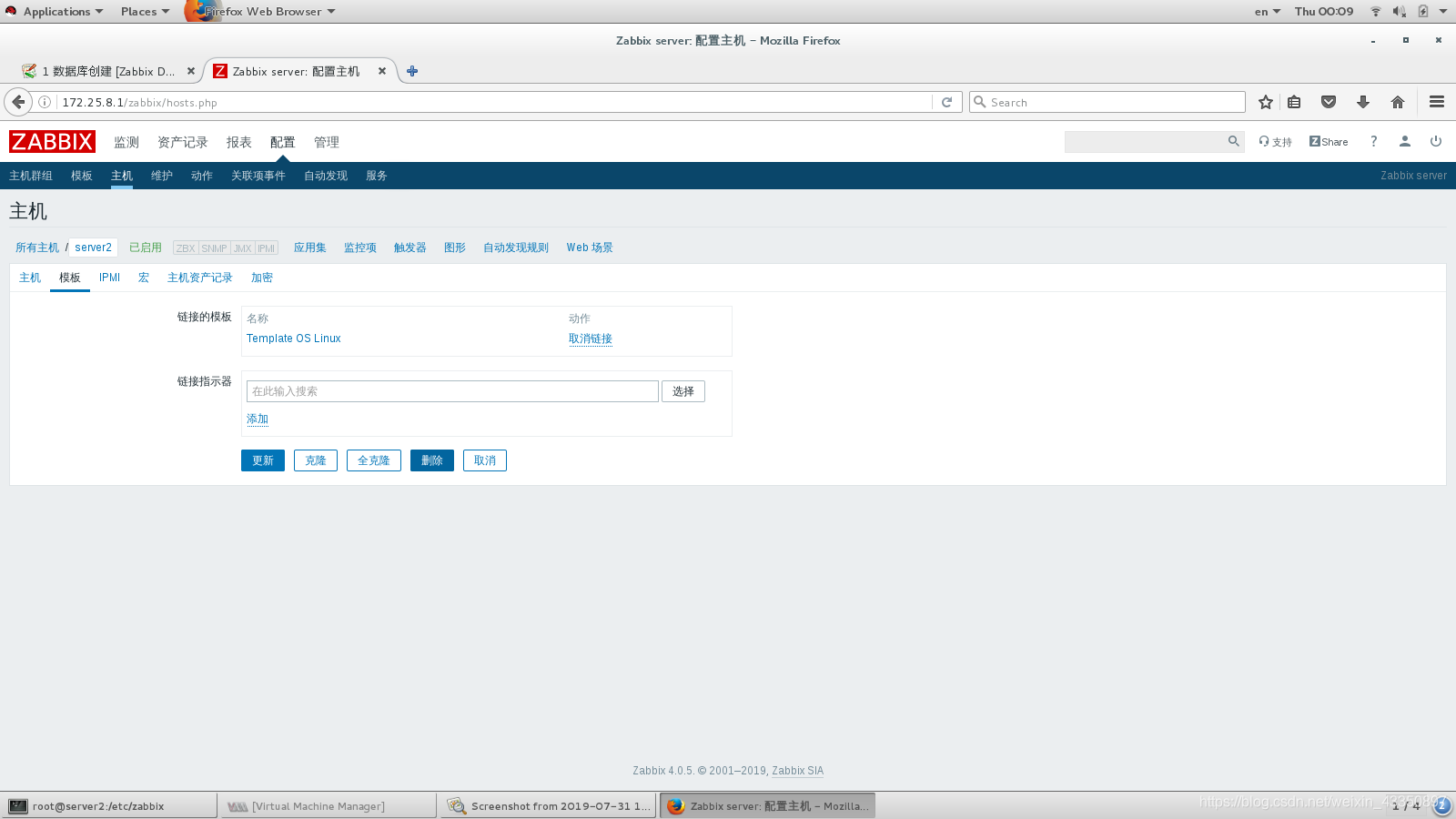Click the Firefox back arrow button

tap(18, 102)
